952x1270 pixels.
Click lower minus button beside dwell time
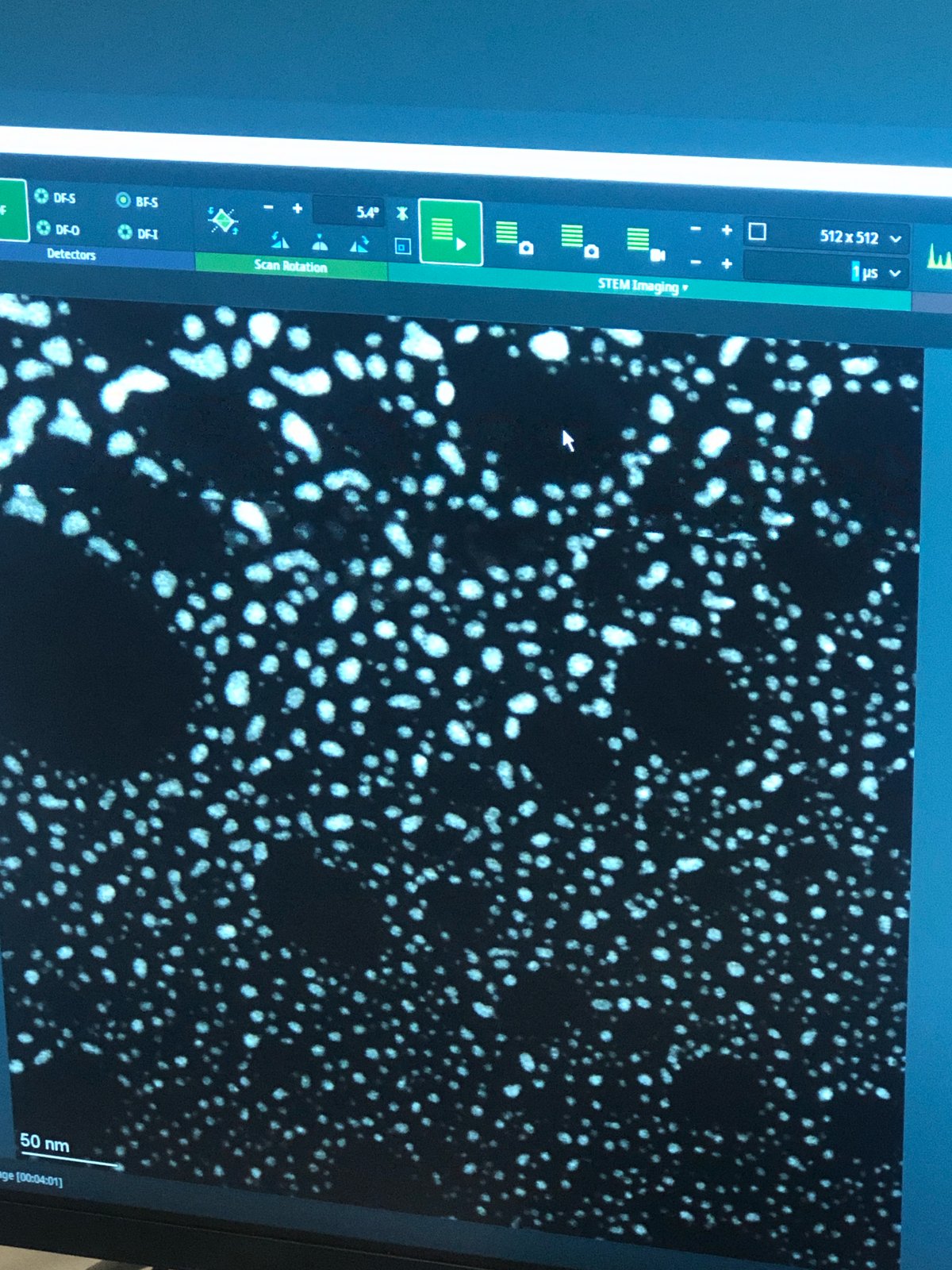(696, 261)
